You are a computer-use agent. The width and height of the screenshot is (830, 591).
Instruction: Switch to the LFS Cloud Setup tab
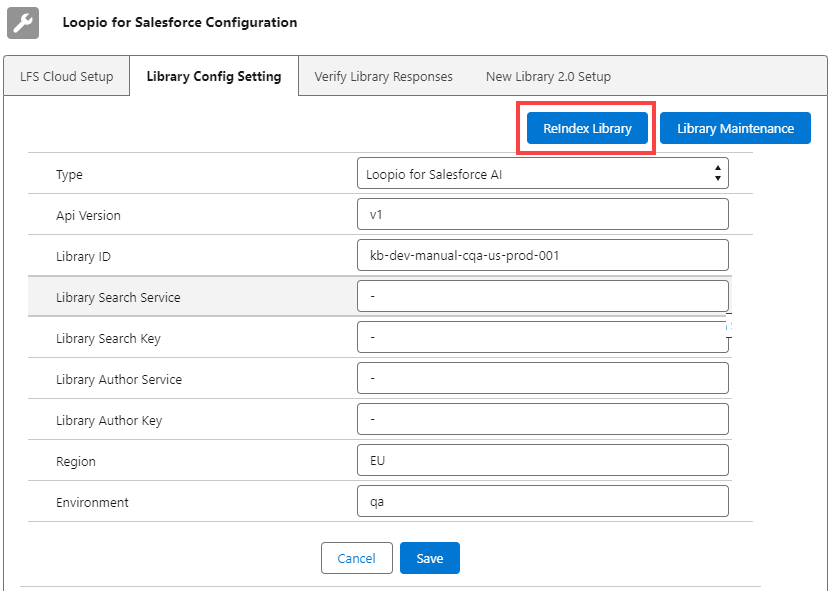click(x=67, y=76)
